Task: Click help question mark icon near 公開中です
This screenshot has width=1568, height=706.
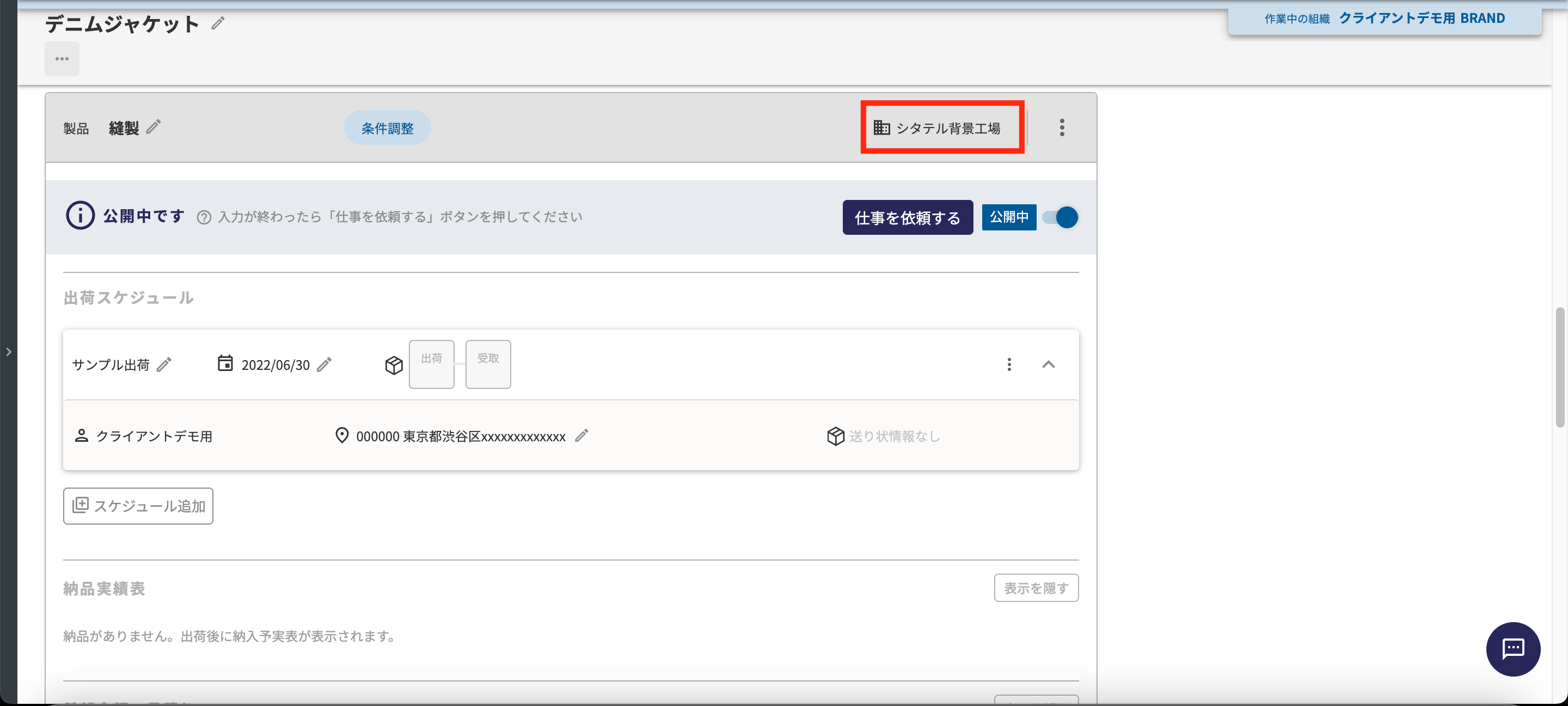Action: pyautogui.click(x=204, y=217)
